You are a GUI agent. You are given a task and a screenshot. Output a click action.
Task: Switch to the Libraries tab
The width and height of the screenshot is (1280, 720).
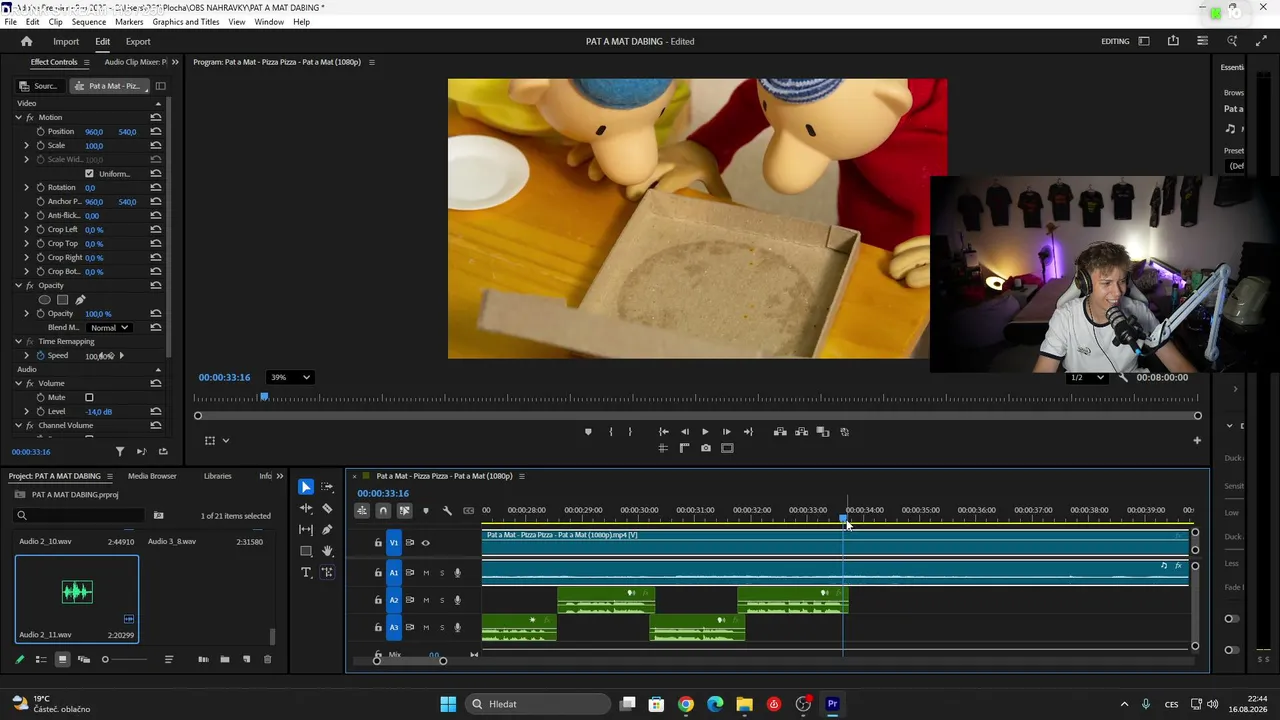[217, 476]
